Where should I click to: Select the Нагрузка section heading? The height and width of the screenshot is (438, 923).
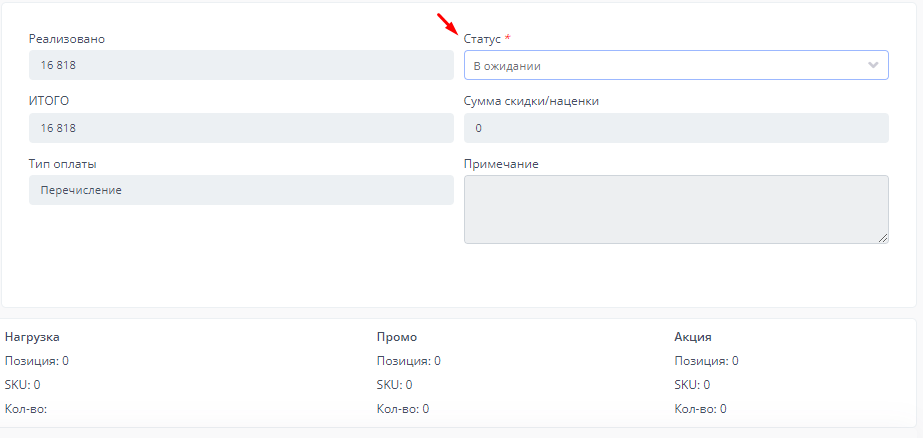(x=32, y=337)
